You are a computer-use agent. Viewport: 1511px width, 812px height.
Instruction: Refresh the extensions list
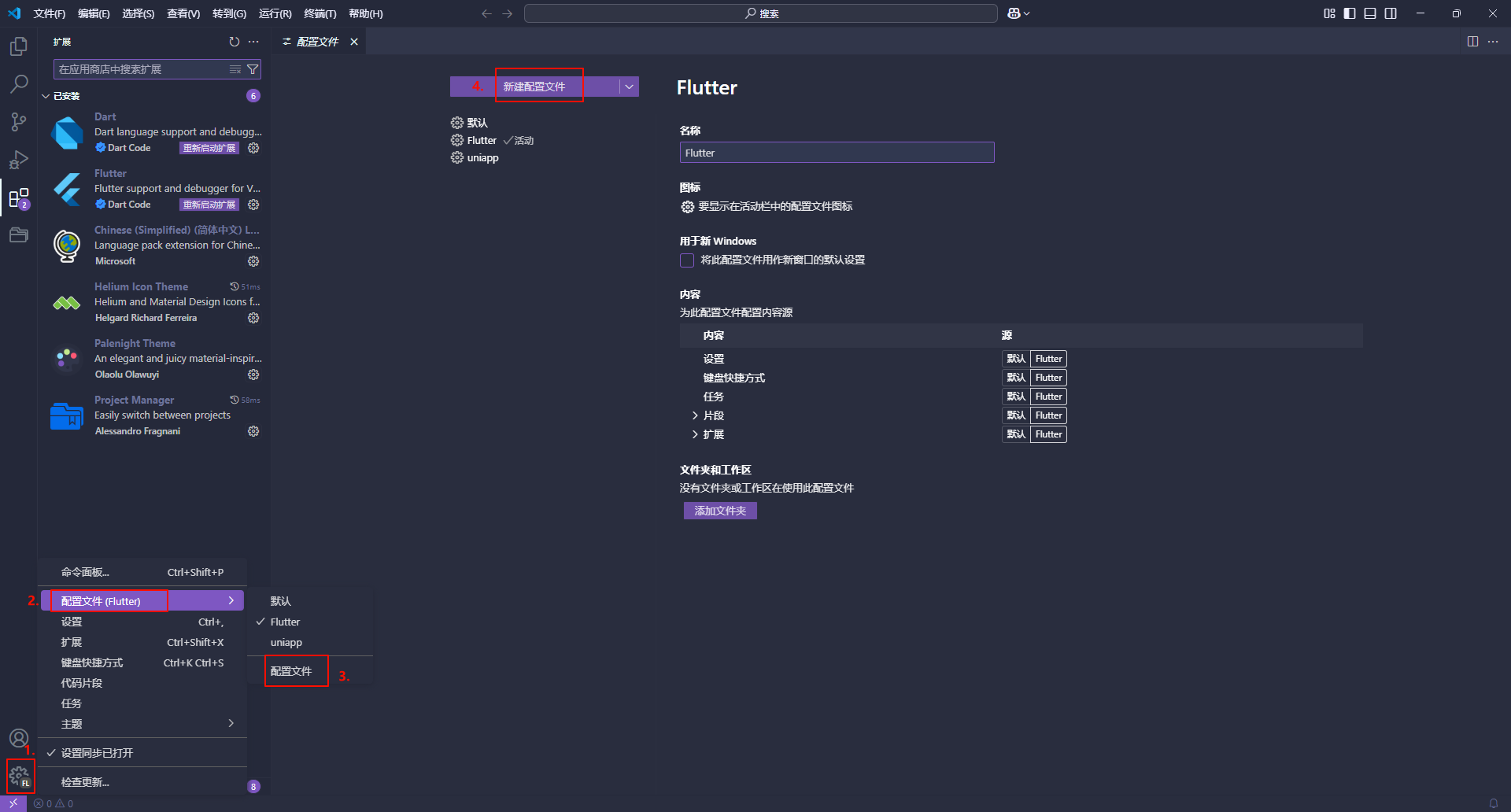[234, 42]
